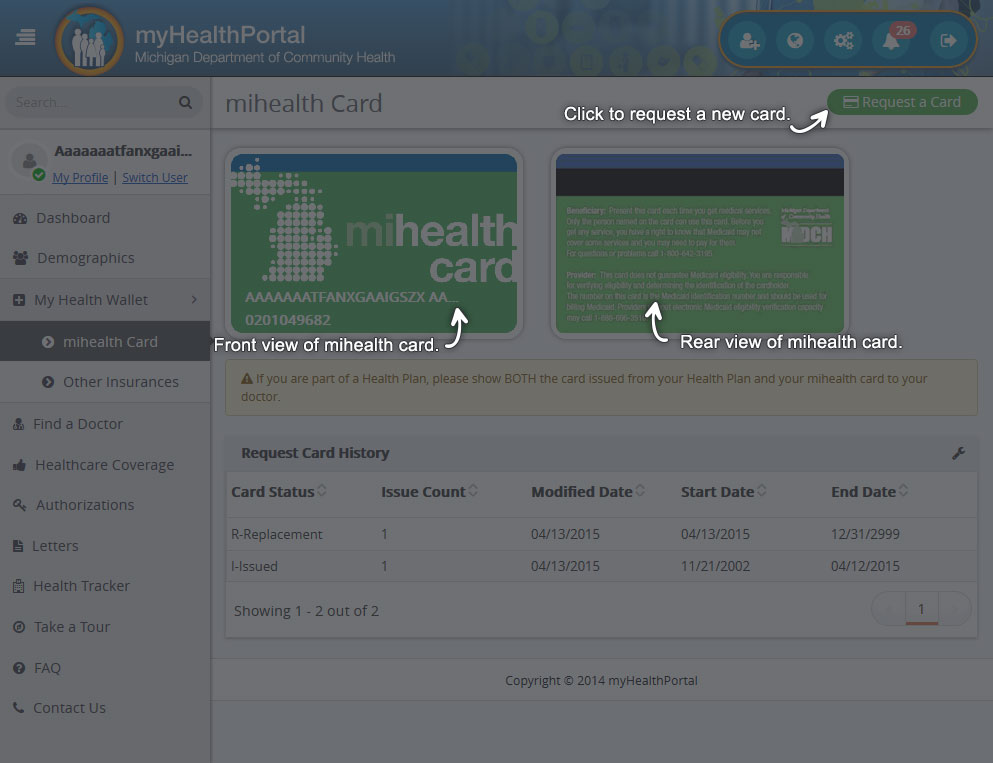Click the I-Issued status cell
Image resolution: width=993 pixels, height=763 pixels.
pos(255,567)
